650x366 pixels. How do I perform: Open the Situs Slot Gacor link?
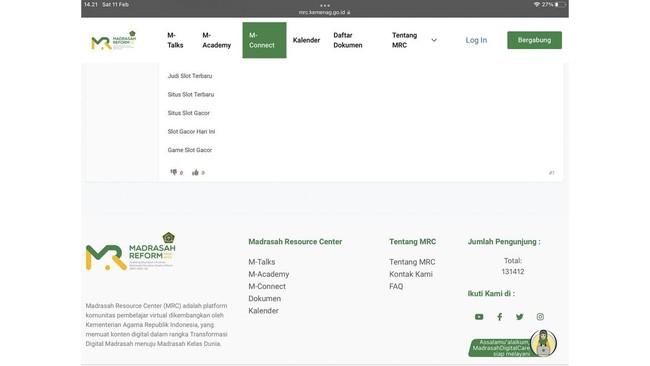189,113
